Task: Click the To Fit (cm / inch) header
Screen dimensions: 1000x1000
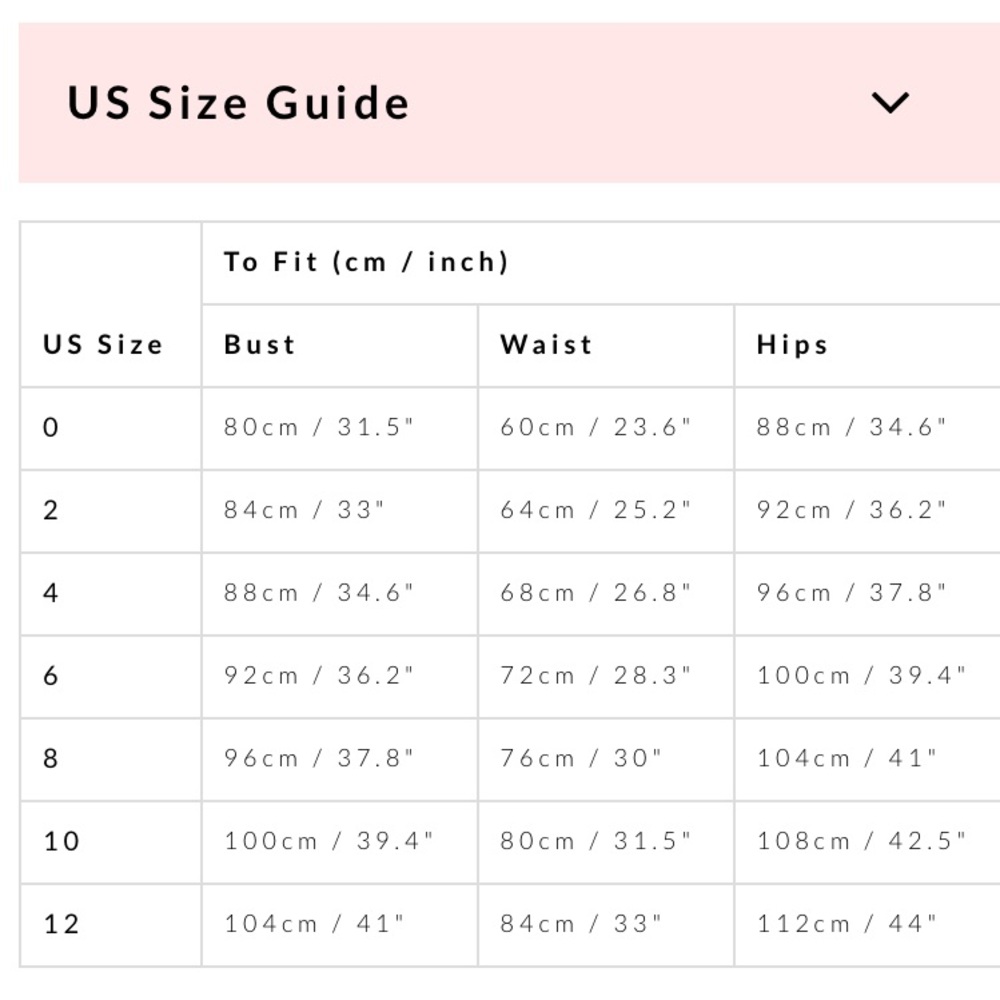Action: click(366, 262)
